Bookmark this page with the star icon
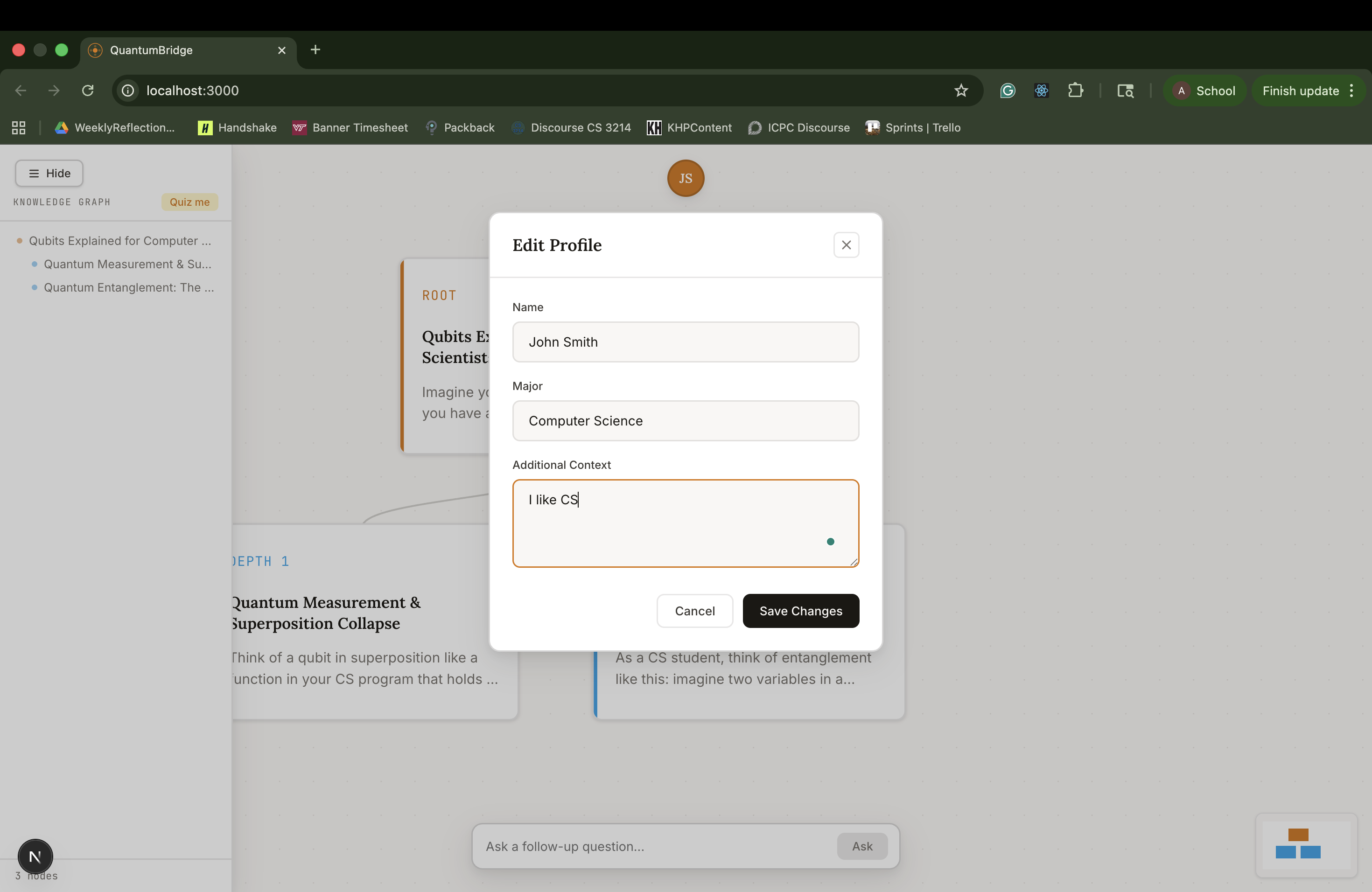 [960, 91]
